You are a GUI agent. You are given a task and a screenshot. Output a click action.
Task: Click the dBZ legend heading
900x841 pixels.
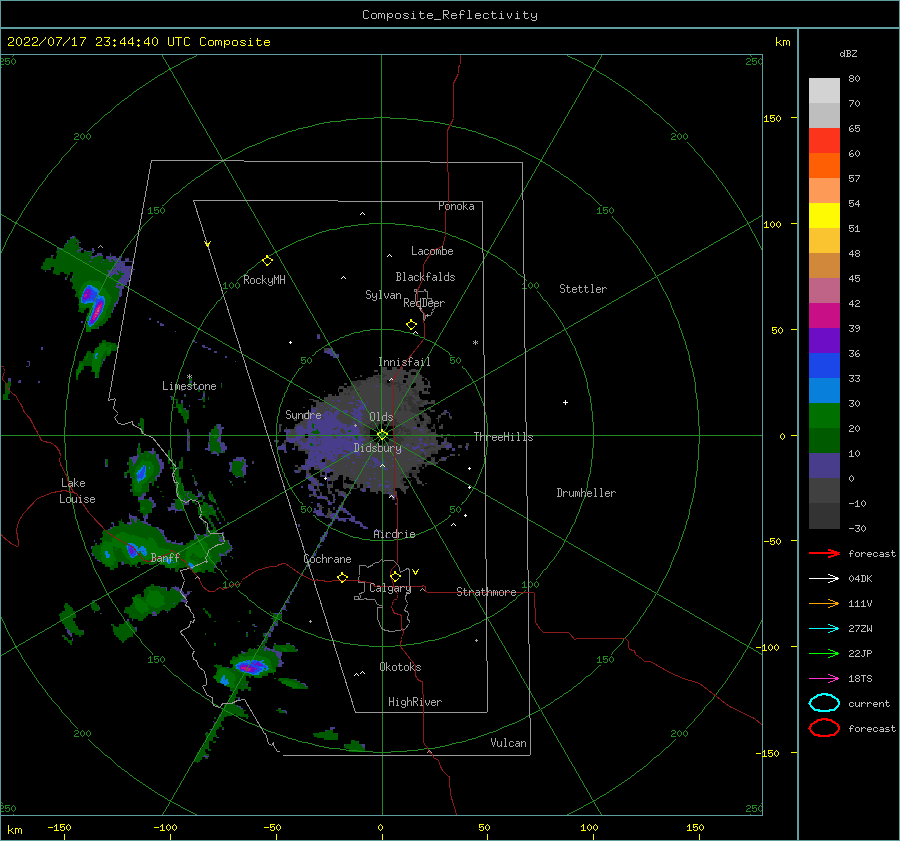[x=848, y=54]
